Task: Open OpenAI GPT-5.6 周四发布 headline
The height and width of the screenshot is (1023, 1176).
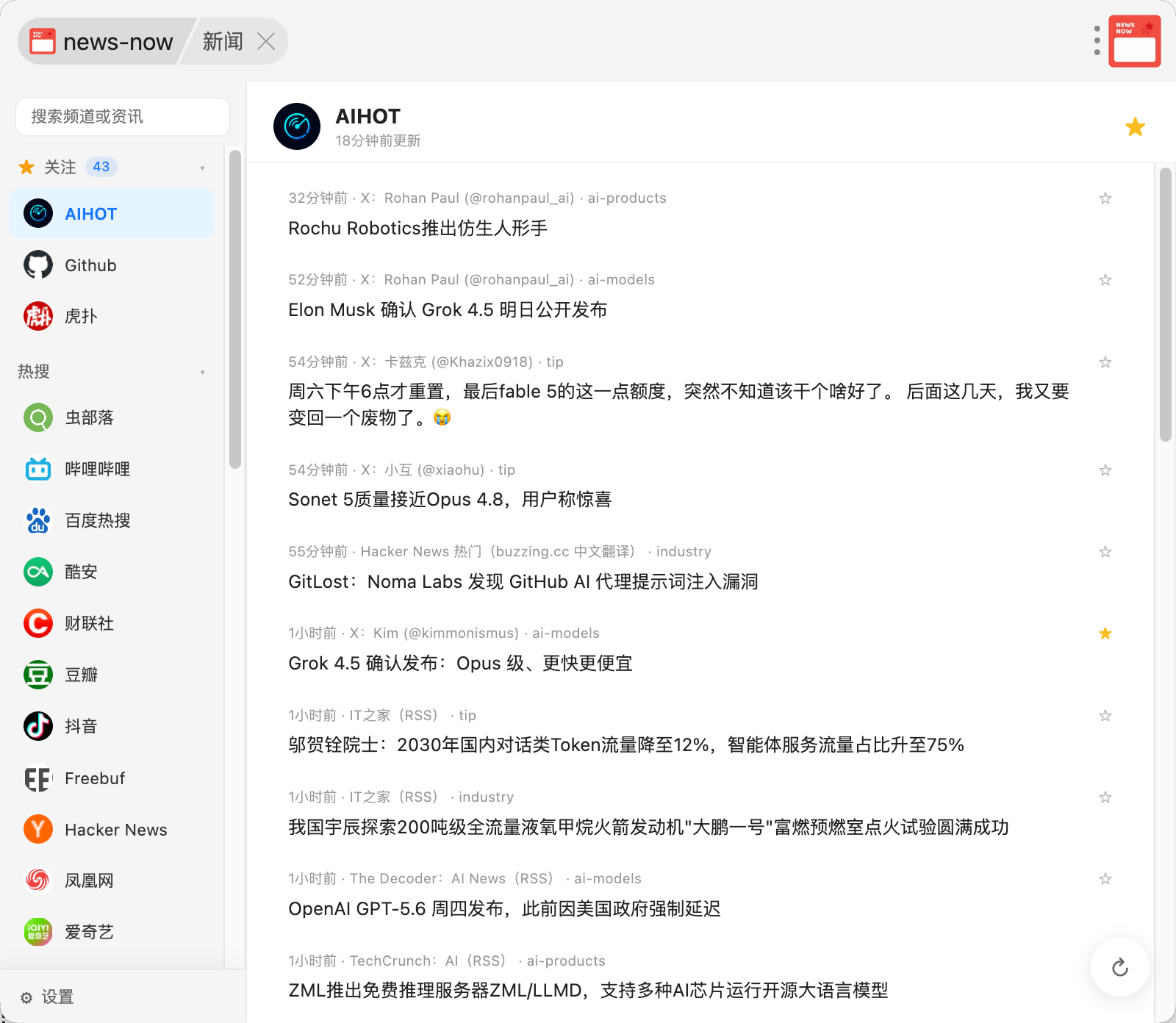Action: pos(504,909)
